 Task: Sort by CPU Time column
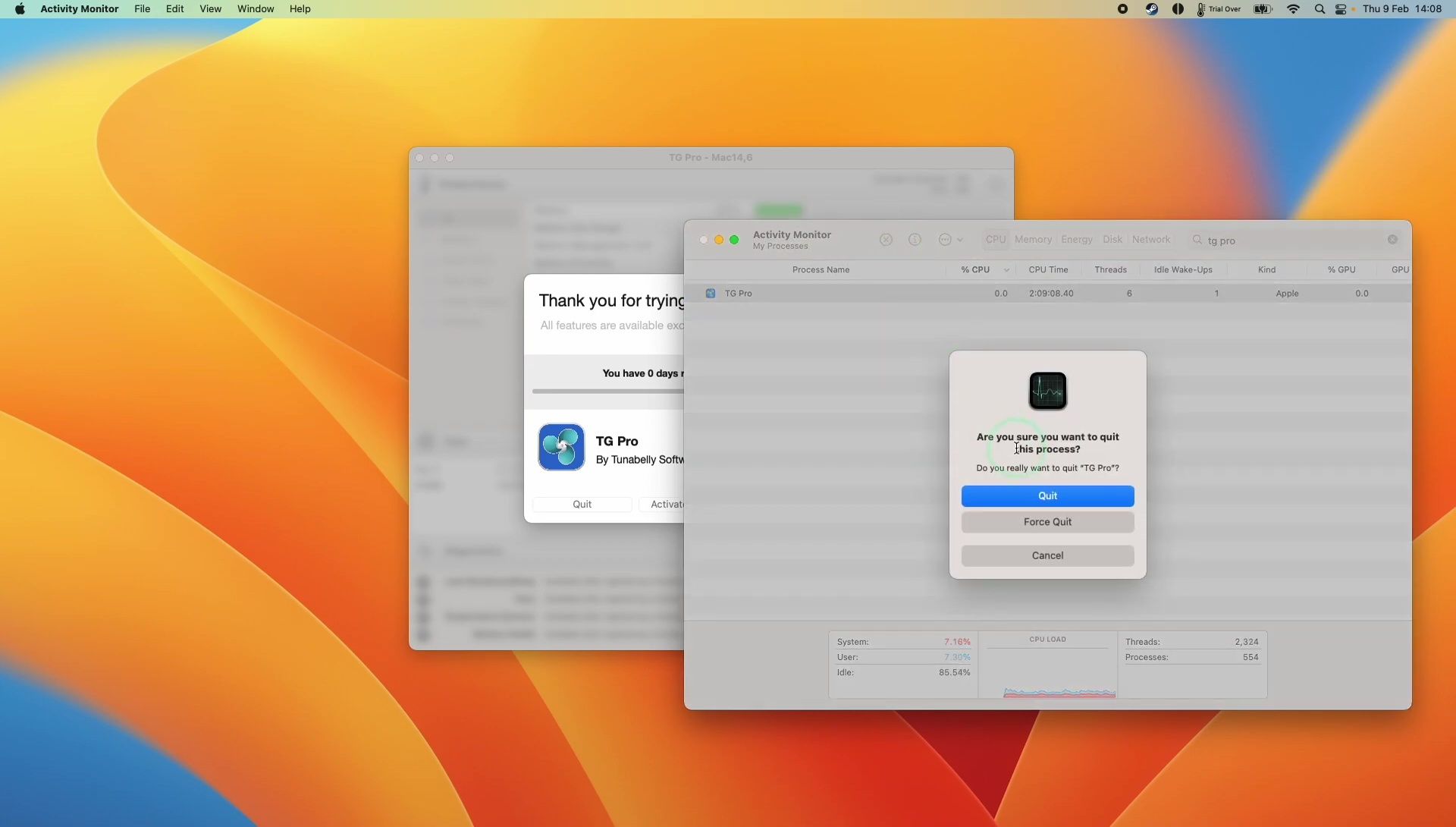coord(1048,270)
